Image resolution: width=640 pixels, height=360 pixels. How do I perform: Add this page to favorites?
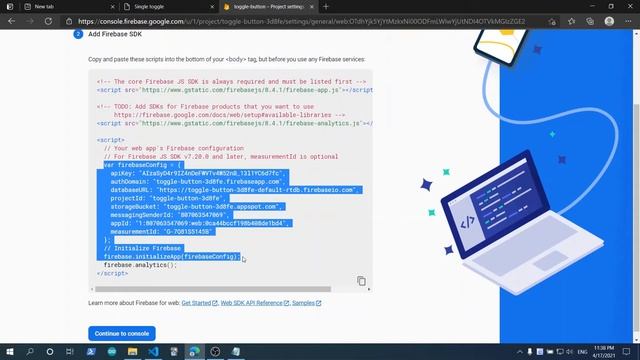[x=552, y=22]
